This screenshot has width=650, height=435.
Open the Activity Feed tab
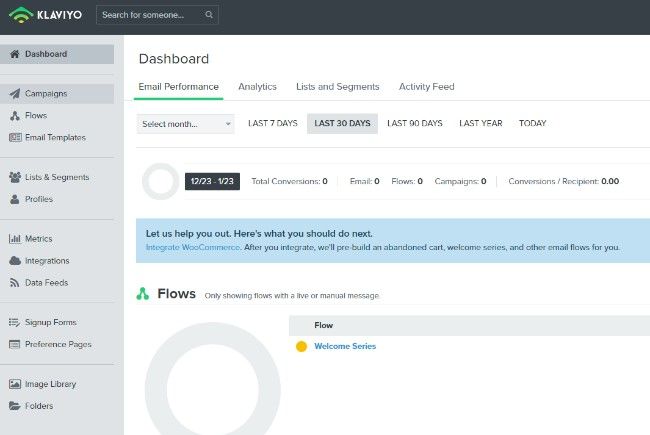coord(426,87)
